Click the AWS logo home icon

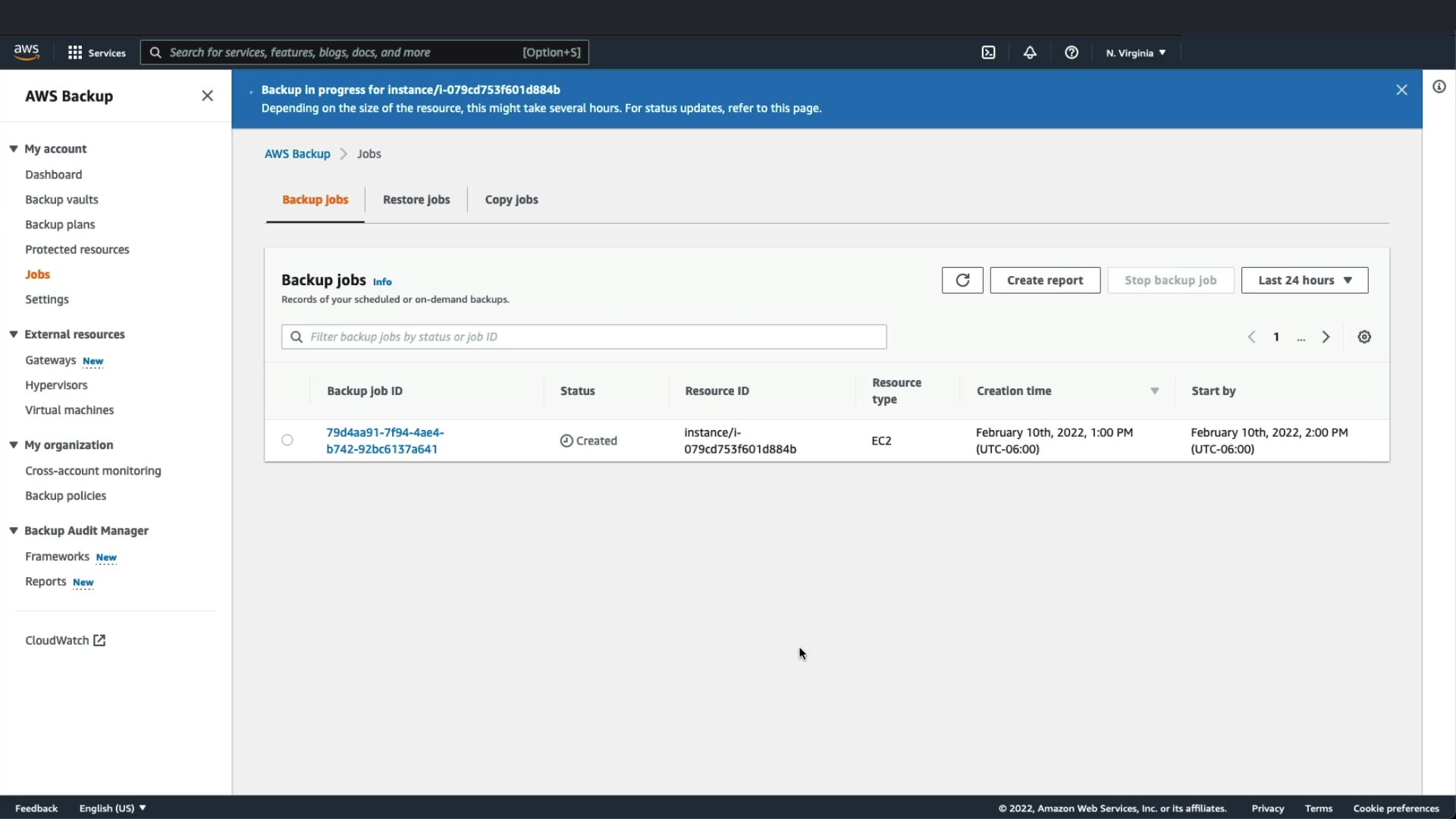point(27,52)
